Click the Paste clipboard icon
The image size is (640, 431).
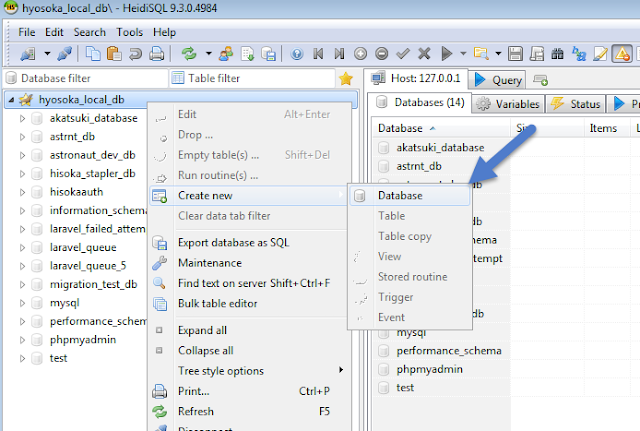pyautogui.click(x=114, y=54)
